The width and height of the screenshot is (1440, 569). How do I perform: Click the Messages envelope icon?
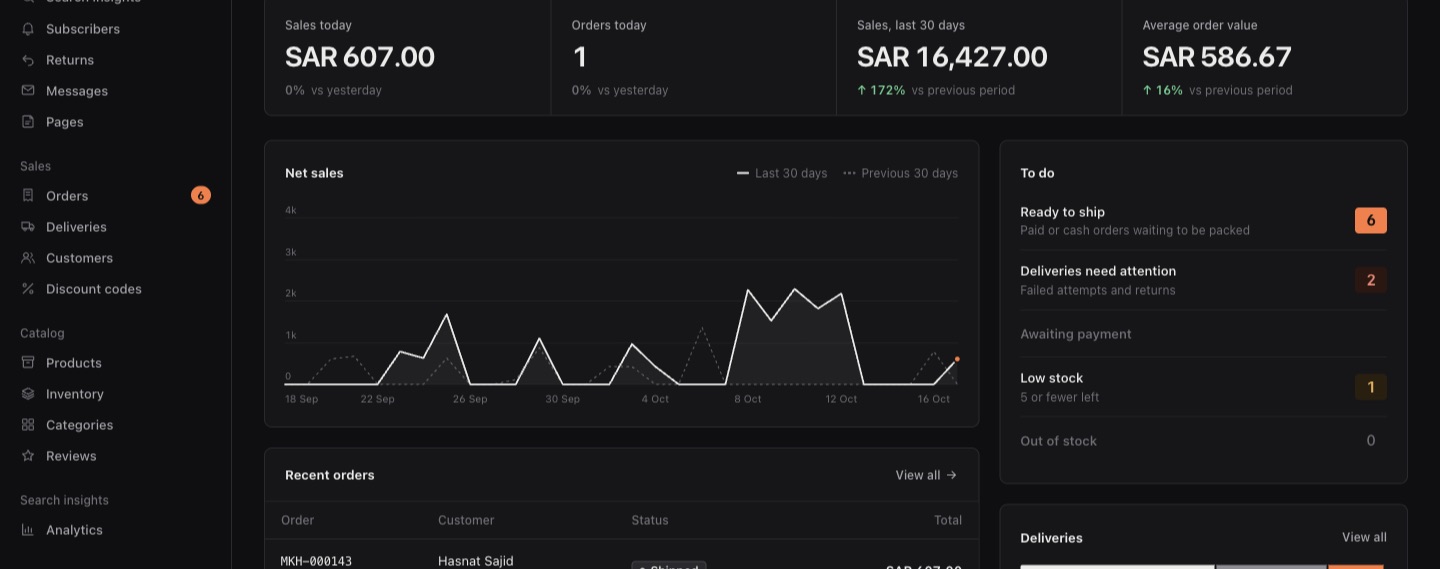click(28, 91)
